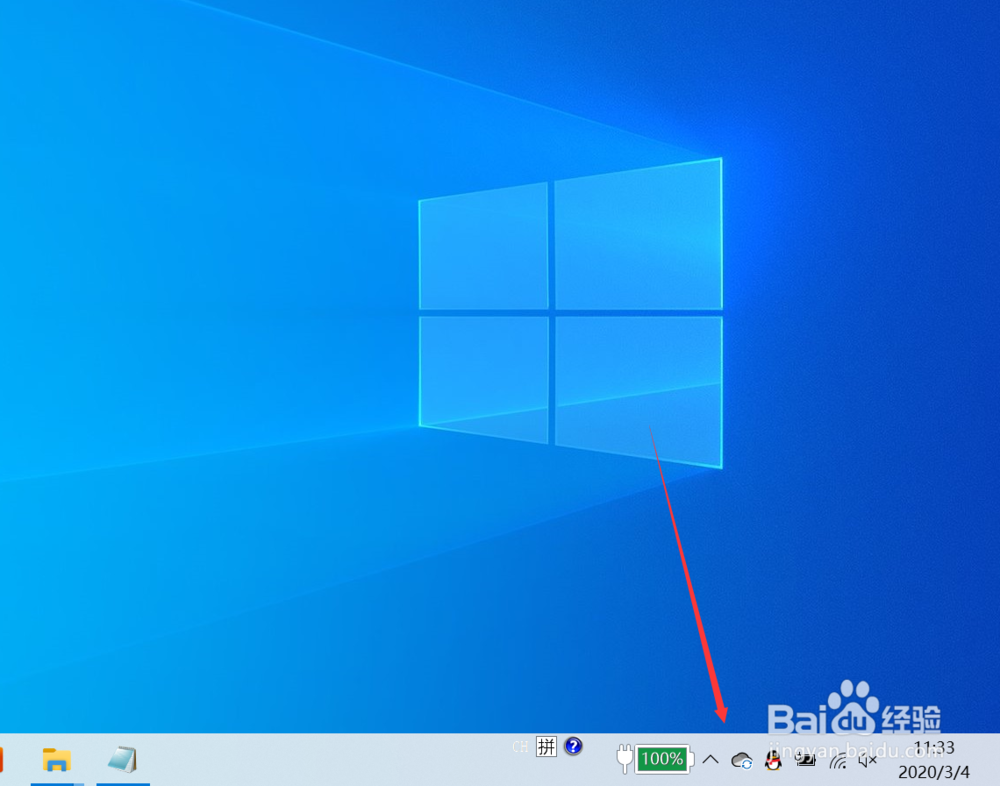Expand hidden tray icons chevron
This screenshot has height=786, width=1000.
[710, 760]
